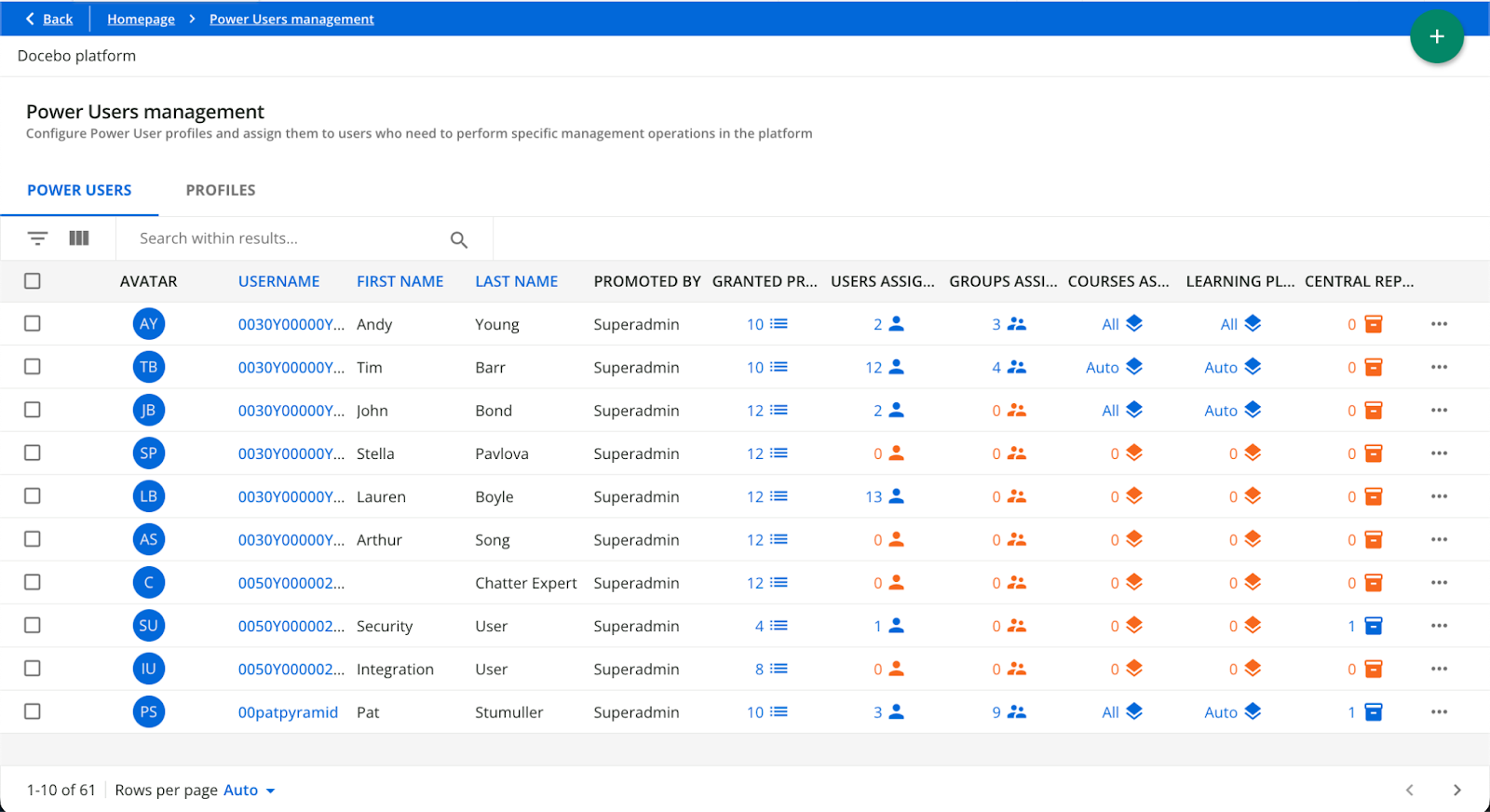Select the Power Users tab
This screenshot has height=812, width=1490.
pos(79,190)
